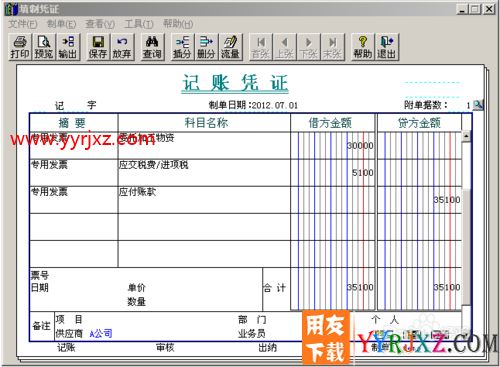Save the voucher with 保存 icon
The height and width of the screenshot is (367, 500).
[98, 47]
